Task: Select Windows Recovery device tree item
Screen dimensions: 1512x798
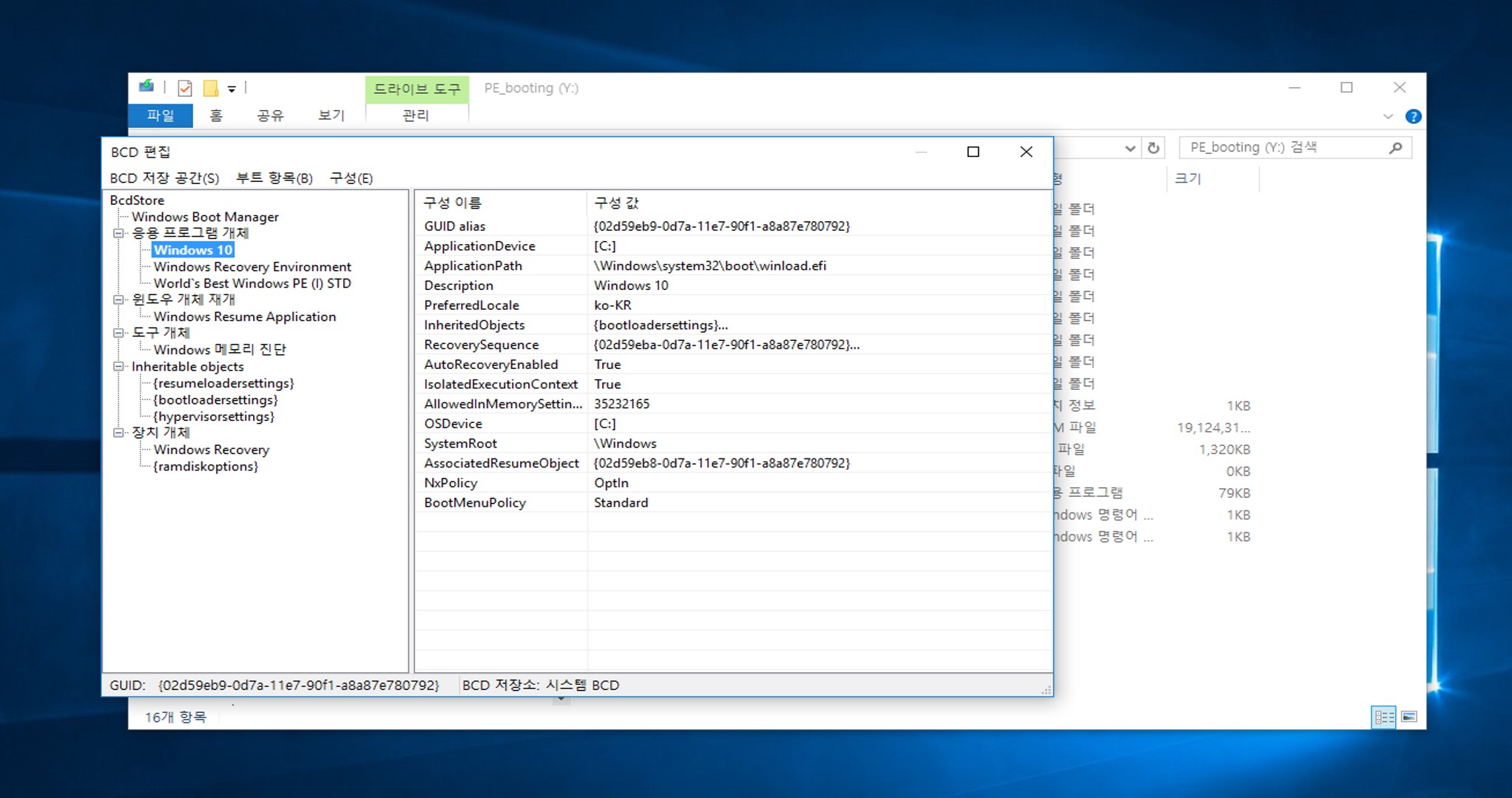Action: click(212, 450)
